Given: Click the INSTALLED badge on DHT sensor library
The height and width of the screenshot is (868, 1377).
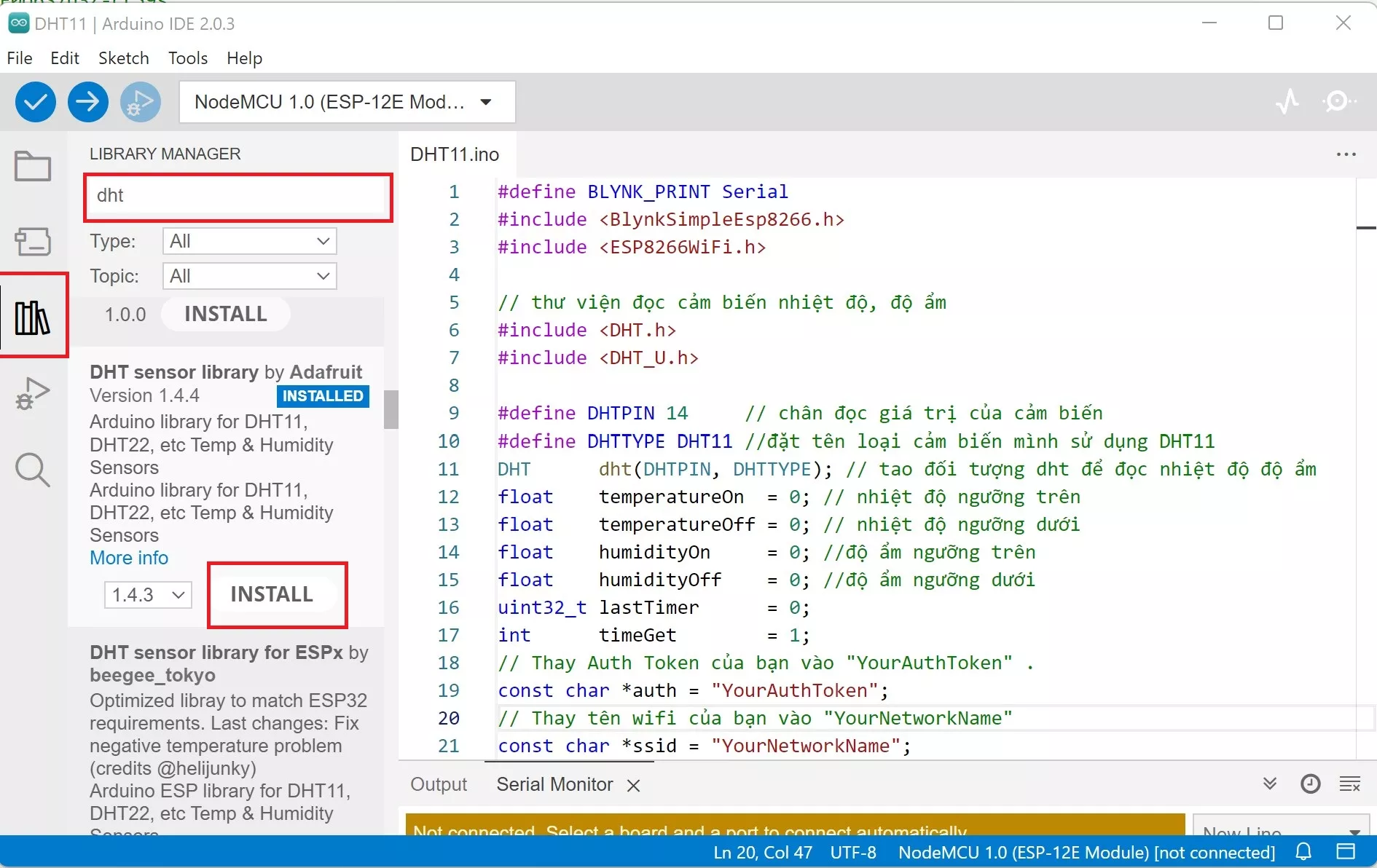Looking at the screenshot, I should pyautogui.click(x=323, y=395).
